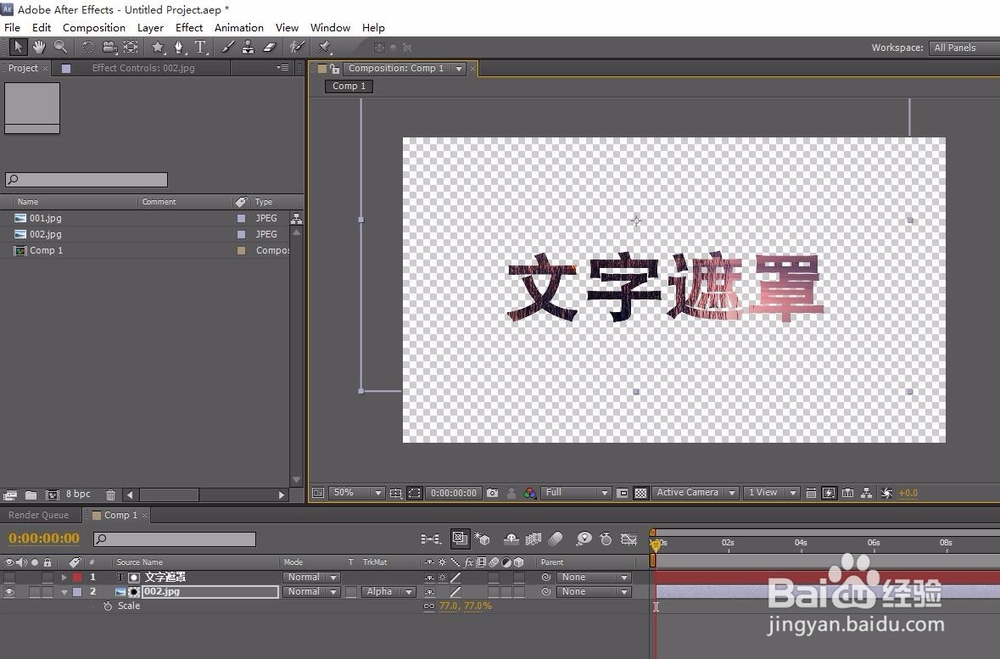Open composition flowchart icon in viewer bar
1000x659 pixels.
(x=866, y=493)
